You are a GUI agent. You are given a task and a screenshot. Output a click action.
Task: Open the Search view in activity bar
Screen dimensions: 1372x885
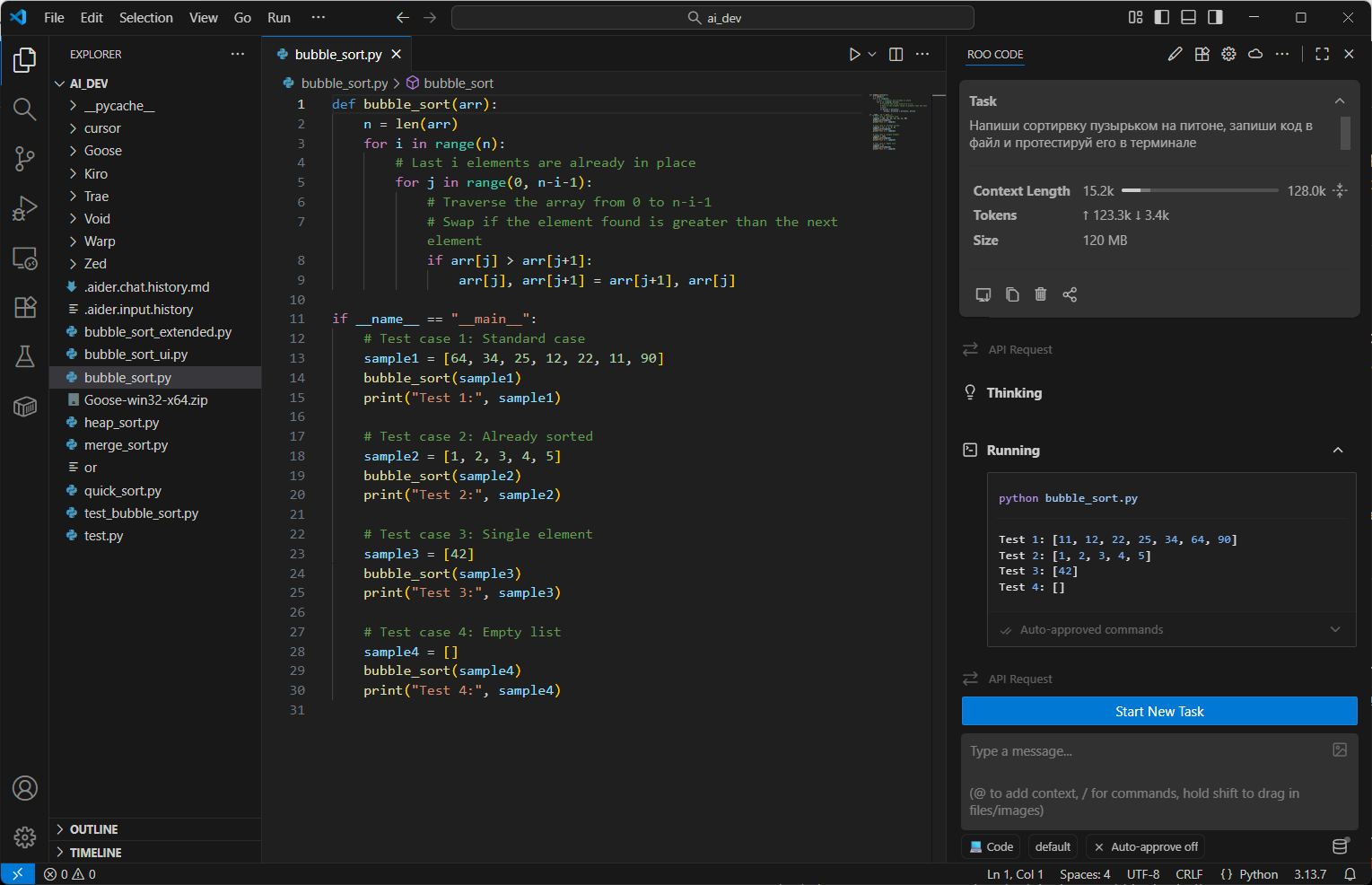click(24, 110)
